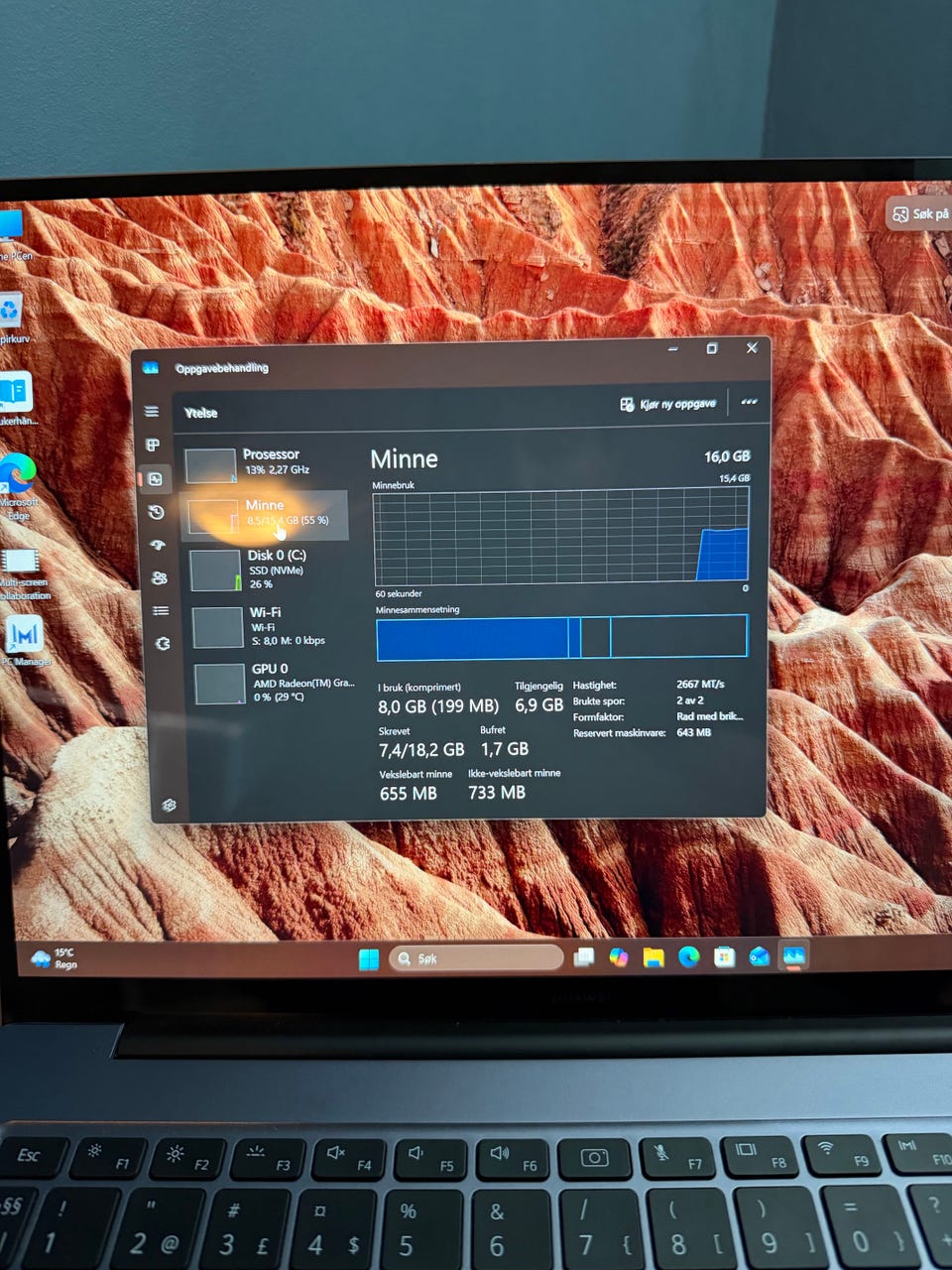Click the 'Ytelse' page heading
The image size is (952, 1270).
[201, 413]
